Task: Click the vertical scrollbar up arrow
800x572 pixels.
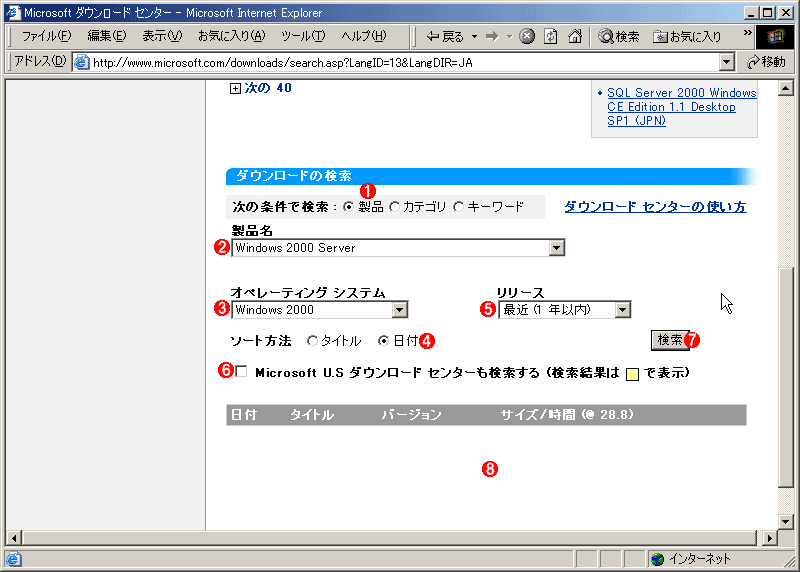Action: pos(786,89)
